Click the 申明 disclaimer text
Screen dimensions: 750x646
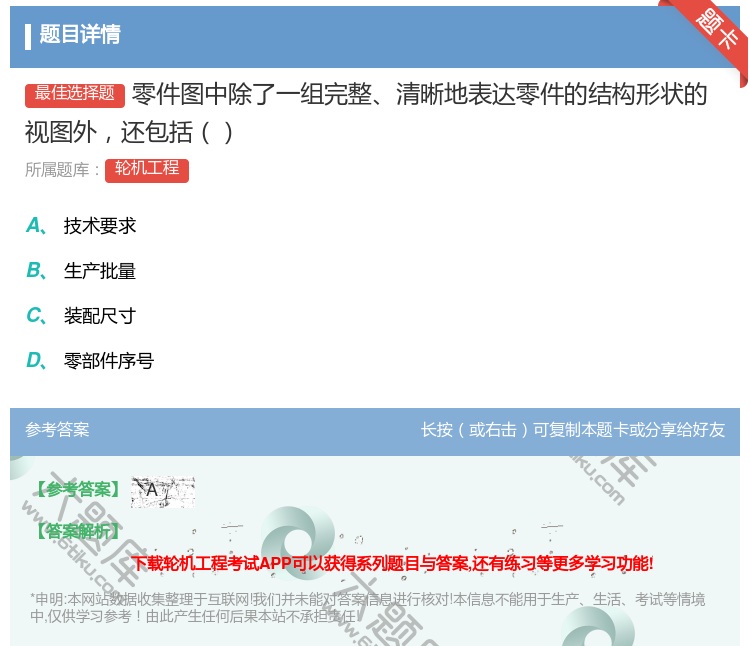click(x=367, y=607)
